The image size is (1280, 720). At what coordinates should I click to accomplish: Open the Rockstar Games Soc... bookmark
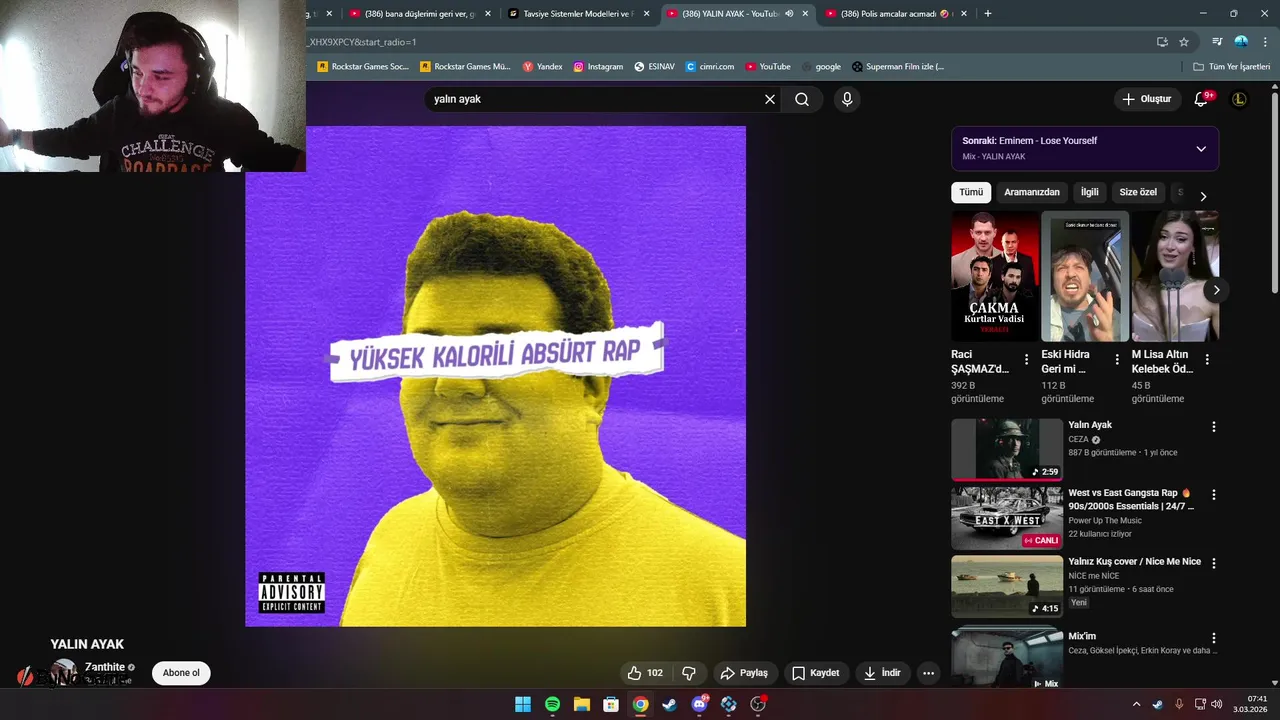click(363, 67)
